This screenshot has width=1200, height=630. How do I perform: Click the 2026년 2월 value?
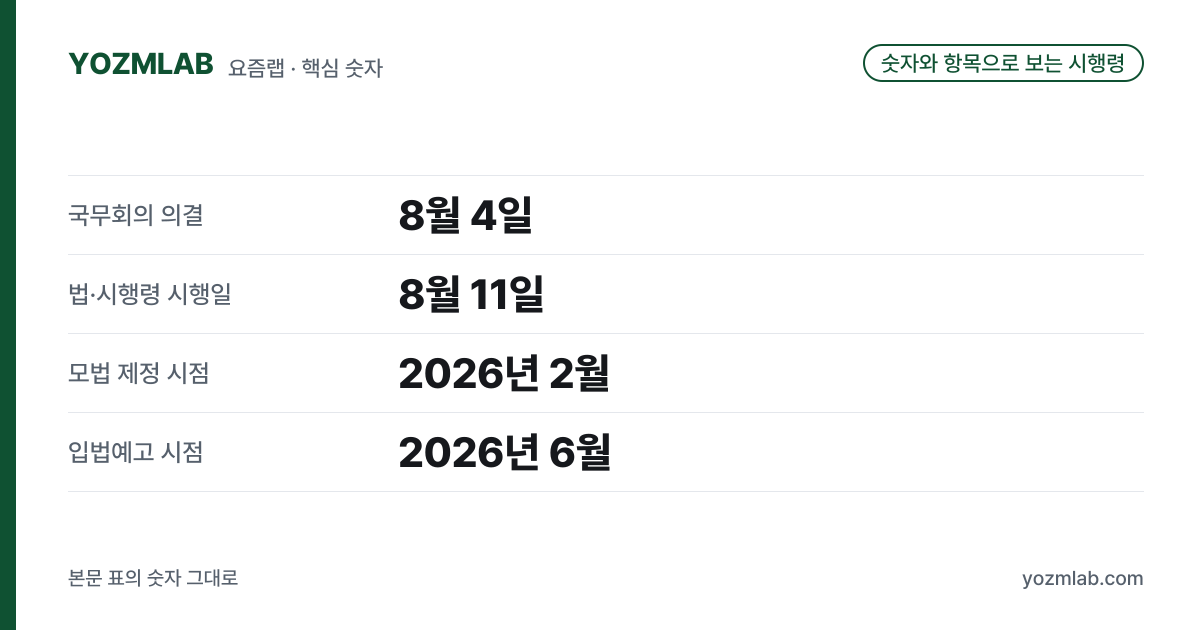pyautogui.click(x=504, y=373)
